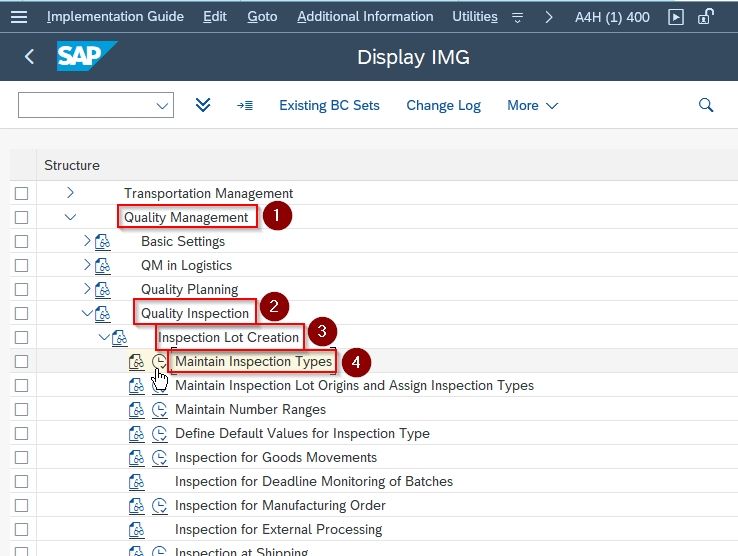
Task: Select Inspection for Deadline Monitoring of Batches
Action: [x=314, y=482]
